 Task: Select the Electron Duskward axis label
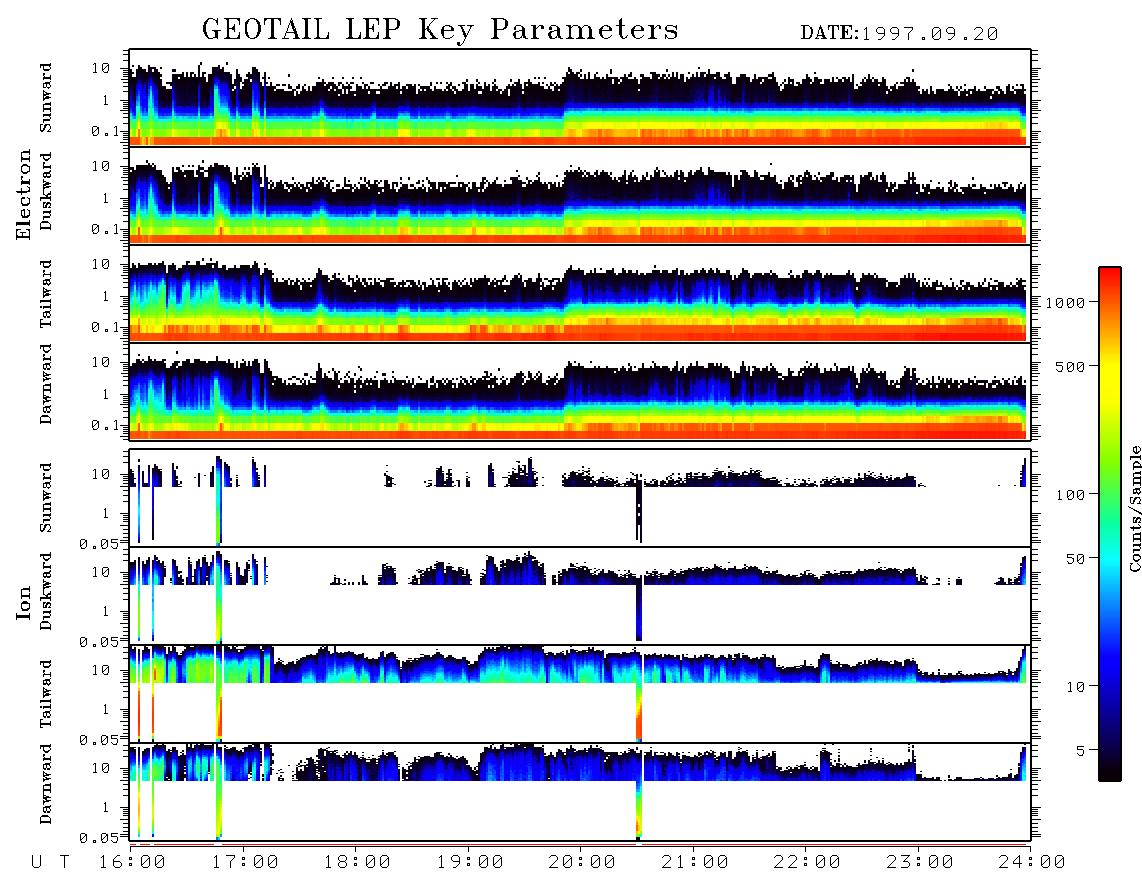point(46,192)
